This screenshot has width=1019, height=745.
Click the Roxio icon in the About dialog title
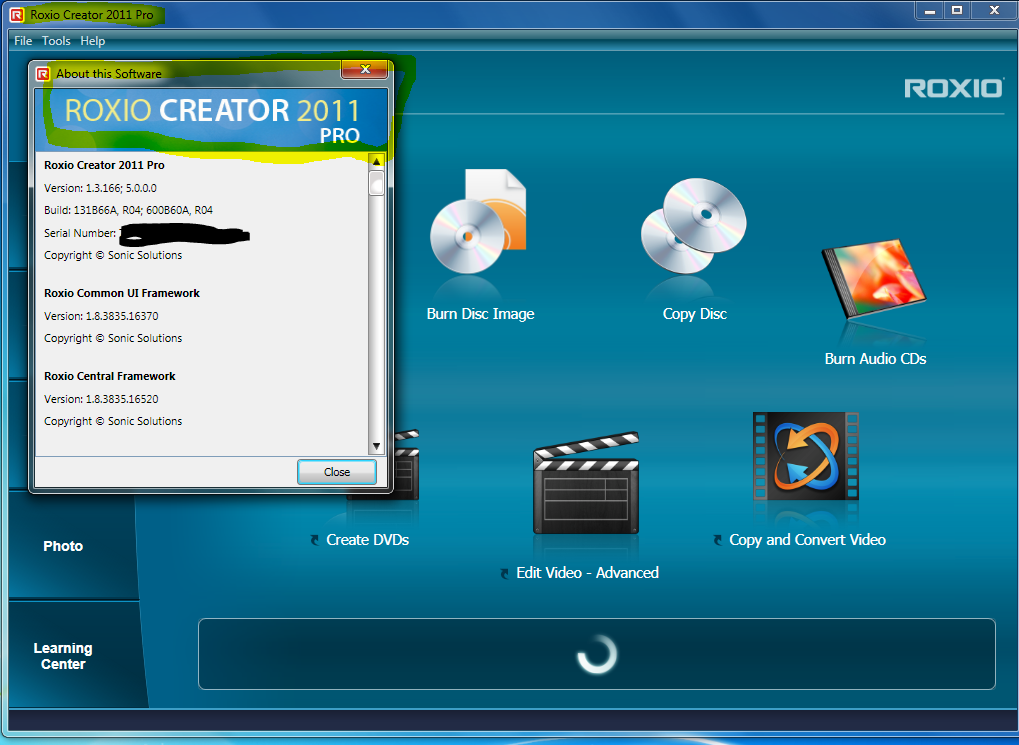[43, 73]
